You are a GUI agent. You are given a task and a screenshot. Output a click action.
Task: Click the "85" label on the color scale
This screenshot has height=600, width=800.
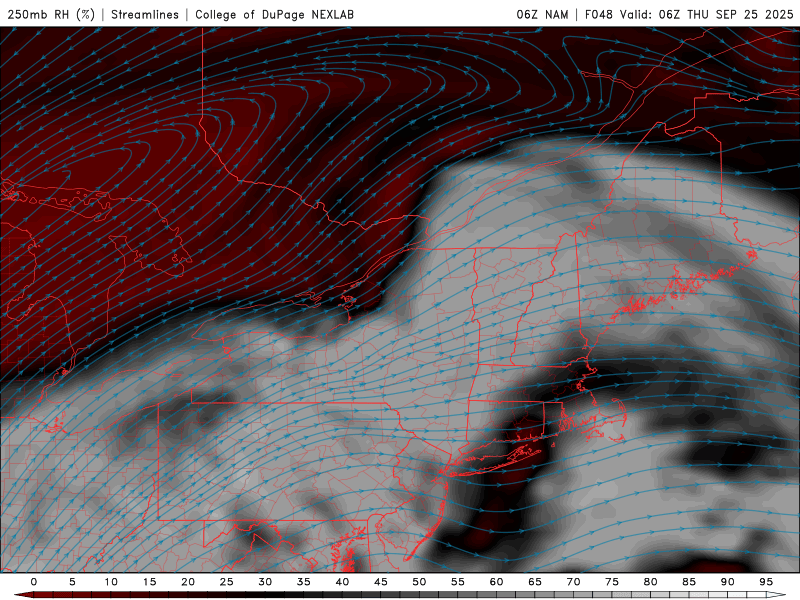[689, 582]
